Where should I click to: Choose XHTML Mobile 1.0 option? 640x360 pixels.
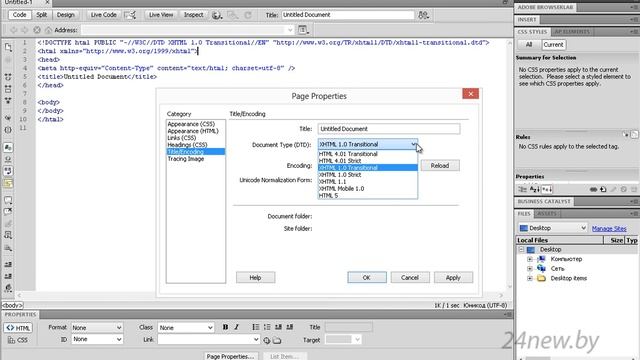367,189
